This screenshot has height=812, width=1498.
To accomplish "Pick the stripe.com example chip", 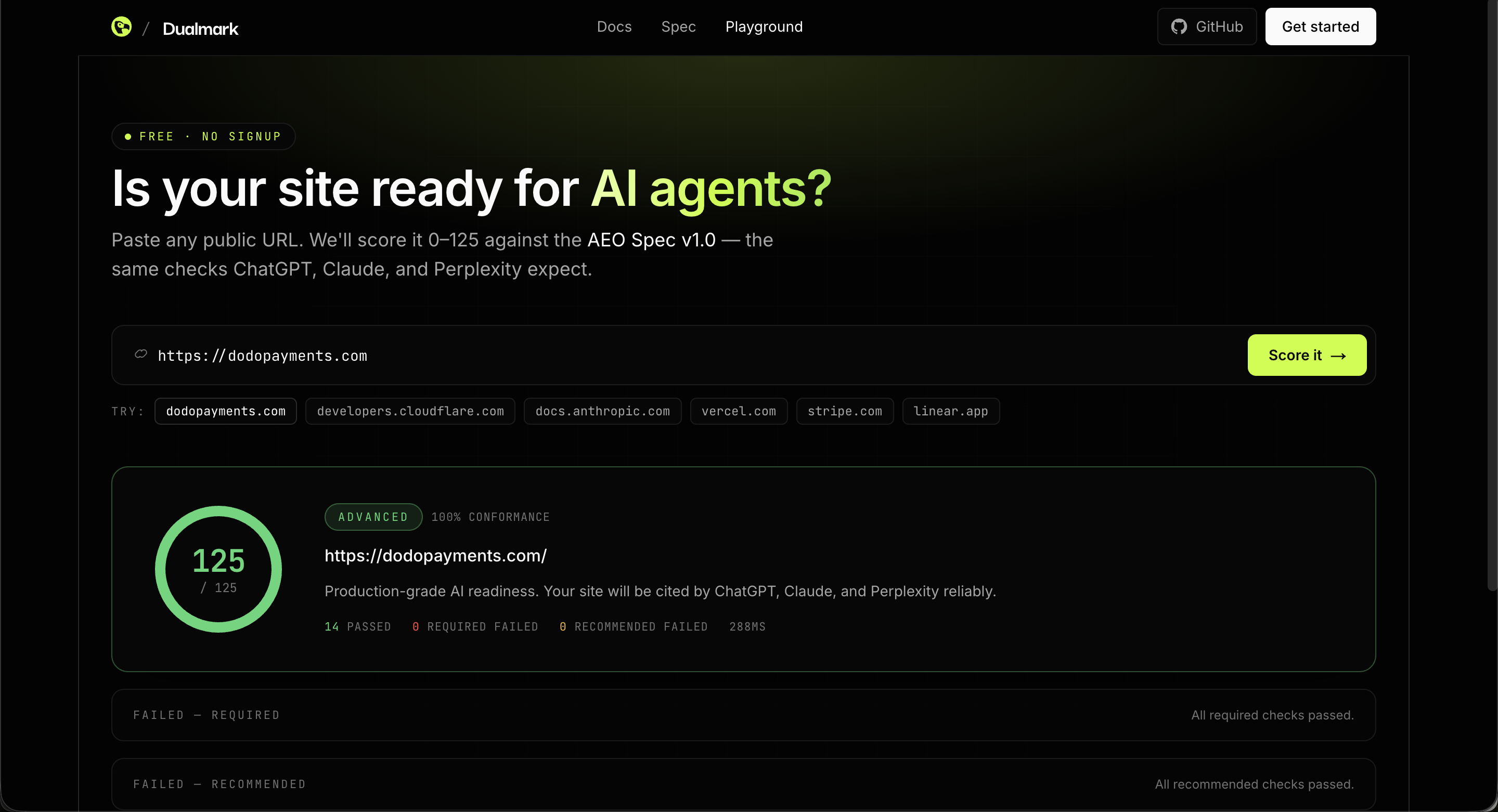I will click(x=845, y=411).
